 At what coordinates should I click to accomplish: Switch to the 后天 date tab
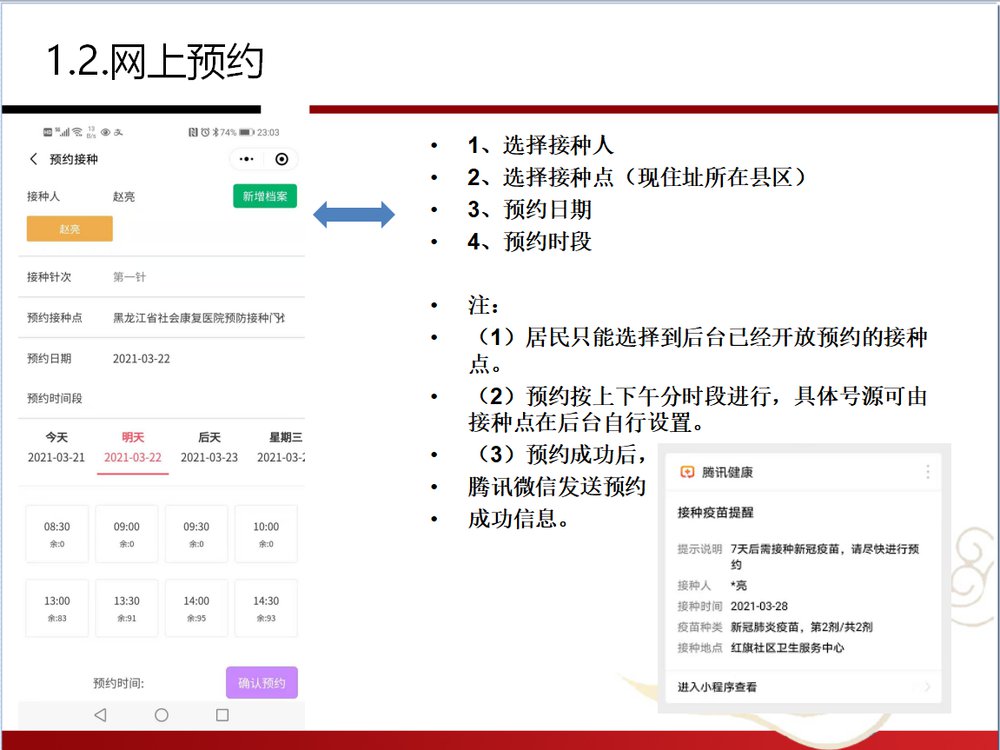coord(209,447)
